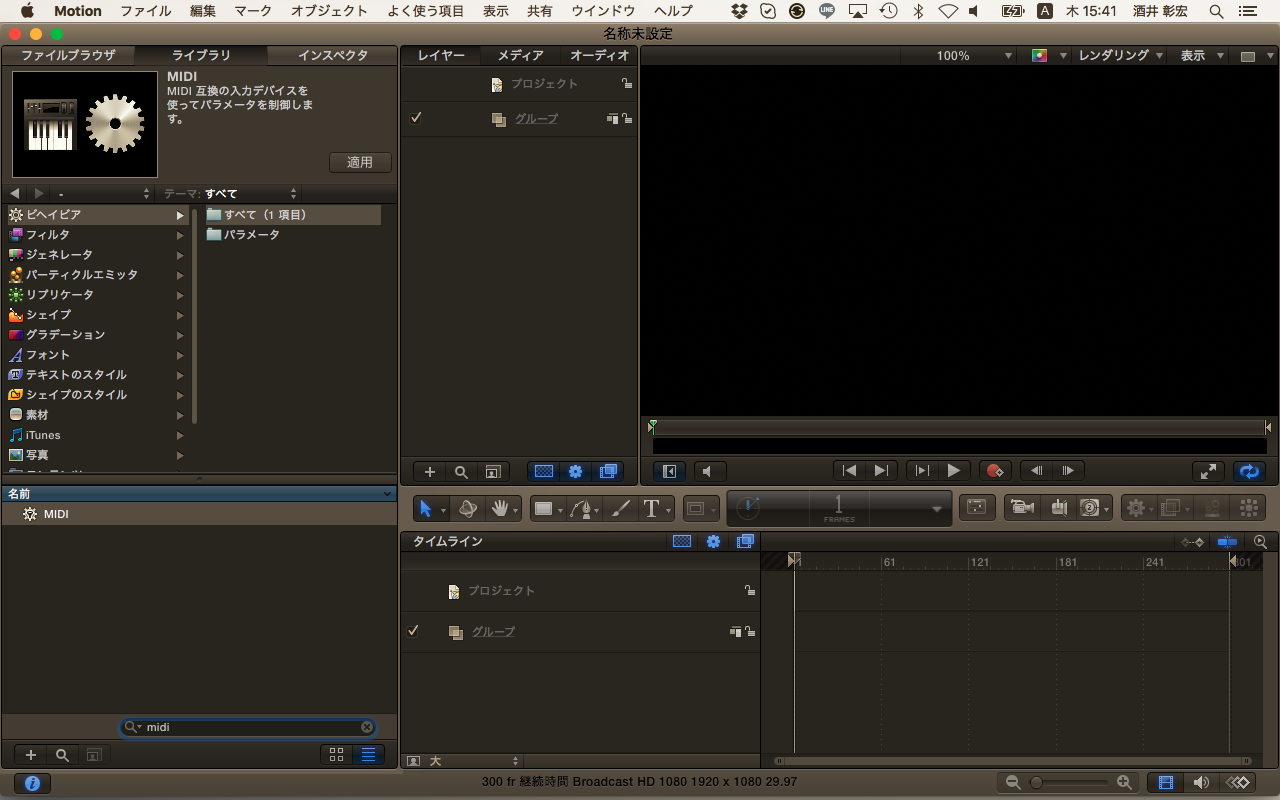Open the 100% zoom level dropdown
The image size is (1280, 800).
click(x=958, y=56)
